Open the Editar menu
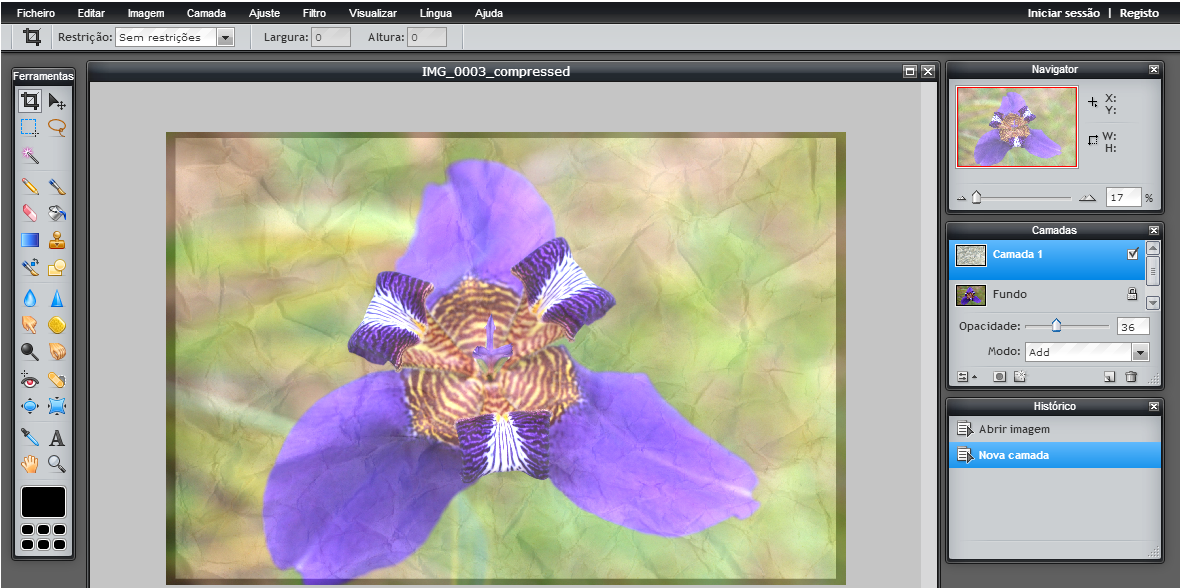1180x588 pixels. click(x=91, y=13)
